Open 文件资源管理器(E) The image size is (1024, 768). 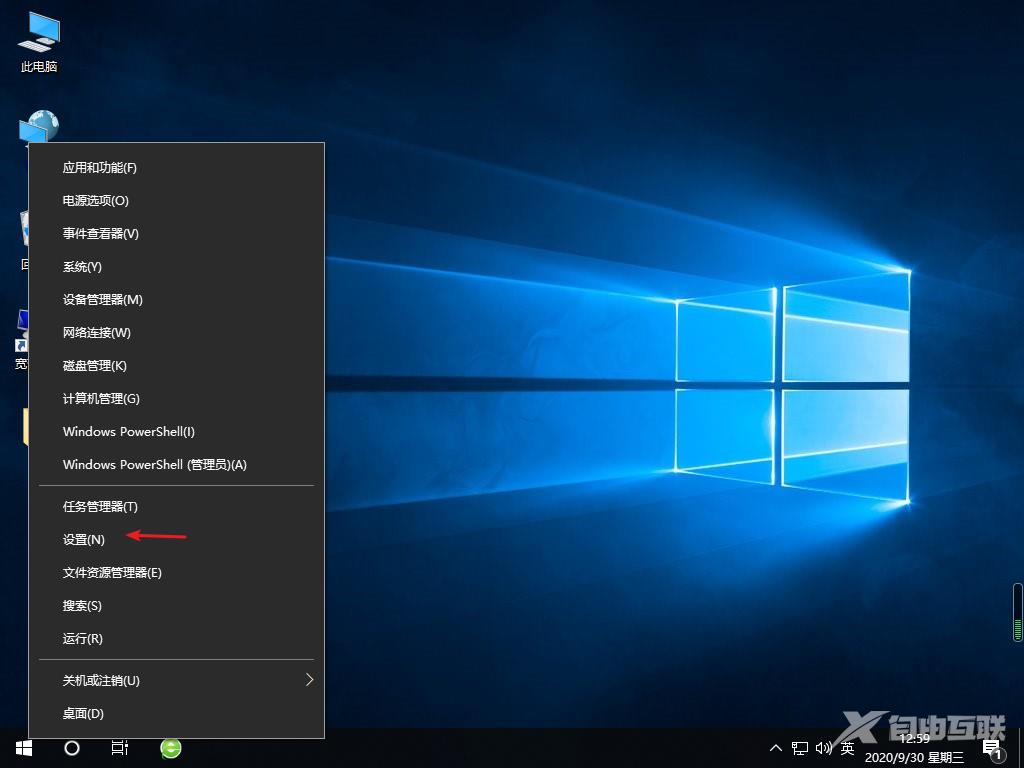176,573
